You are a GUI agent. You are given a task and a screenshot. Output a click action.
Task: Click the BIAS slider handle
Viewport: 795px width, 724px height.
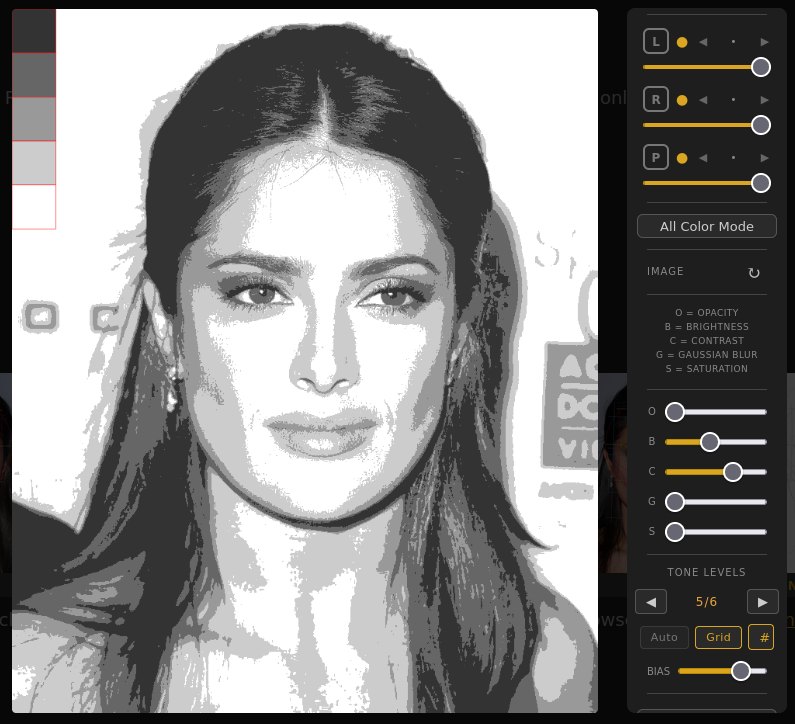coord(741,671)
